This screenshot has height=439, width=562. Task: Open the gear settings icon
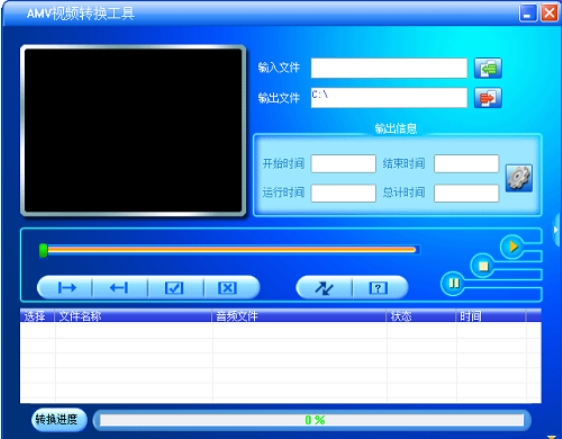point(519,178)
